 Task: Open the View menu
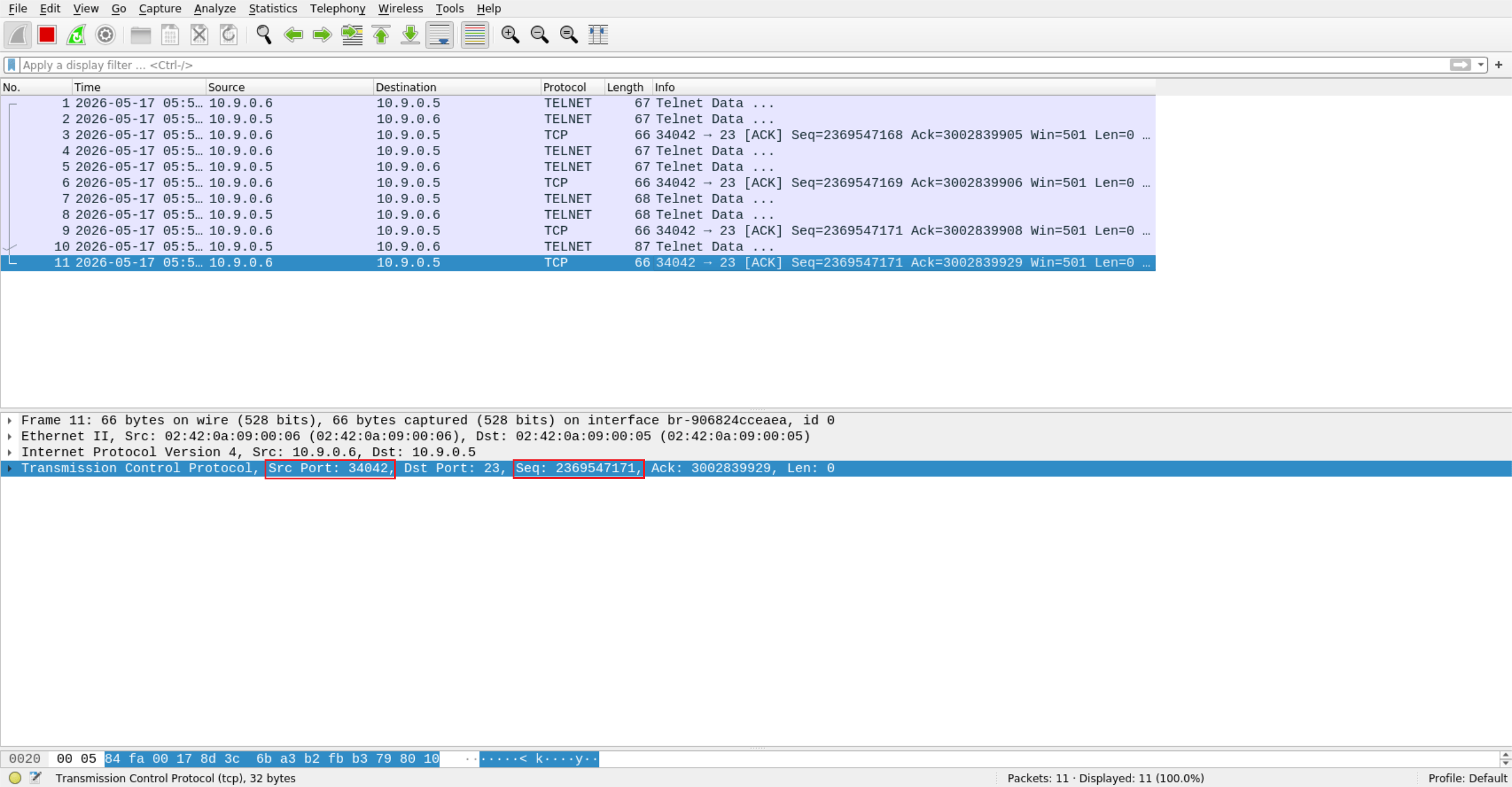86,8
